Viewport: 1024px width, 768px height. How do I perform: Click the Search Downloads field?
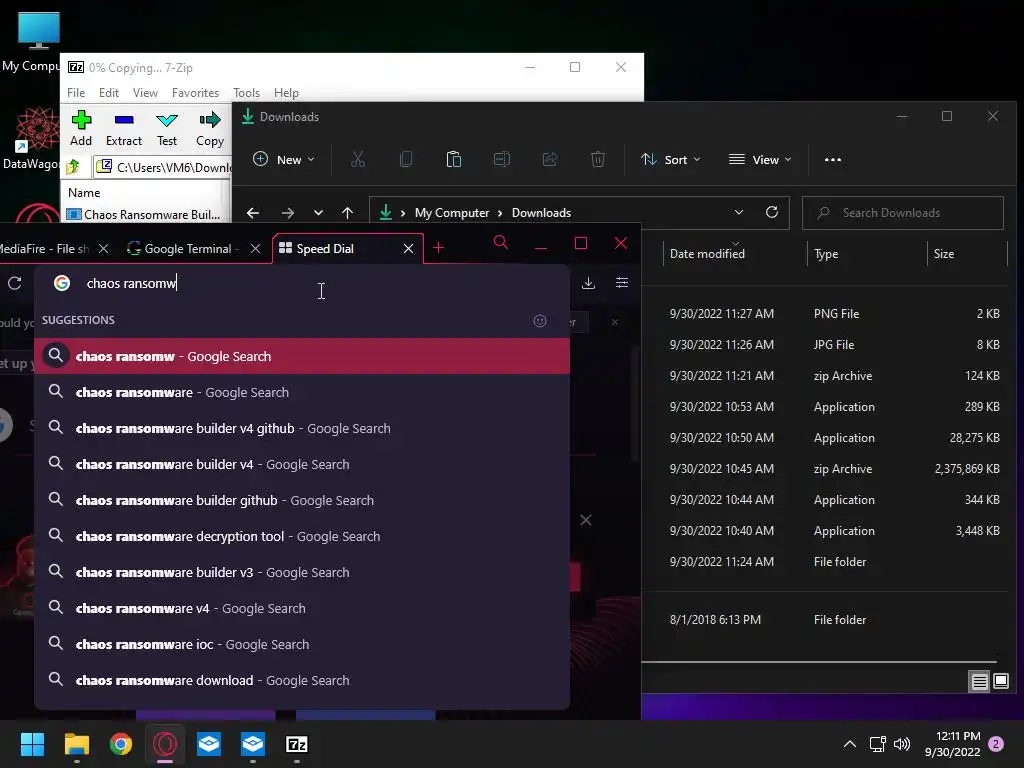pos(903,213)
